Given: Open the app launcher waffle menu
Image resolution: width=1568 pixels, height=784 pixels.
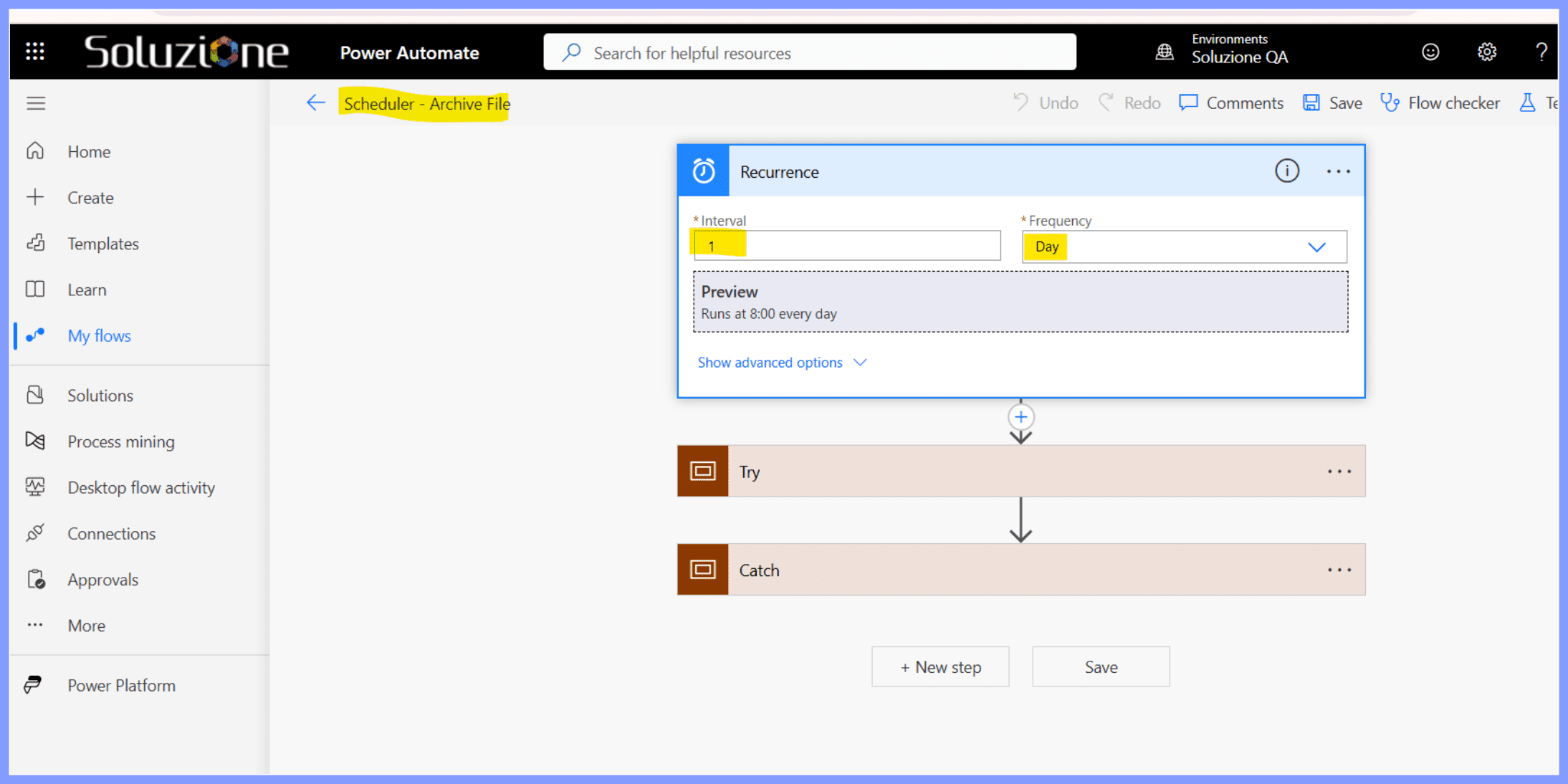Looking at the screenshot, I should pos(34,51).
